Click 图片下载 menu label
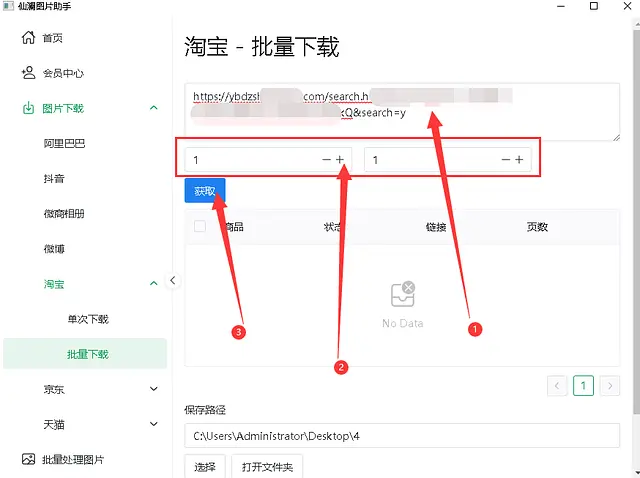This screenshot has height=478, width=640. pos(63,108)
